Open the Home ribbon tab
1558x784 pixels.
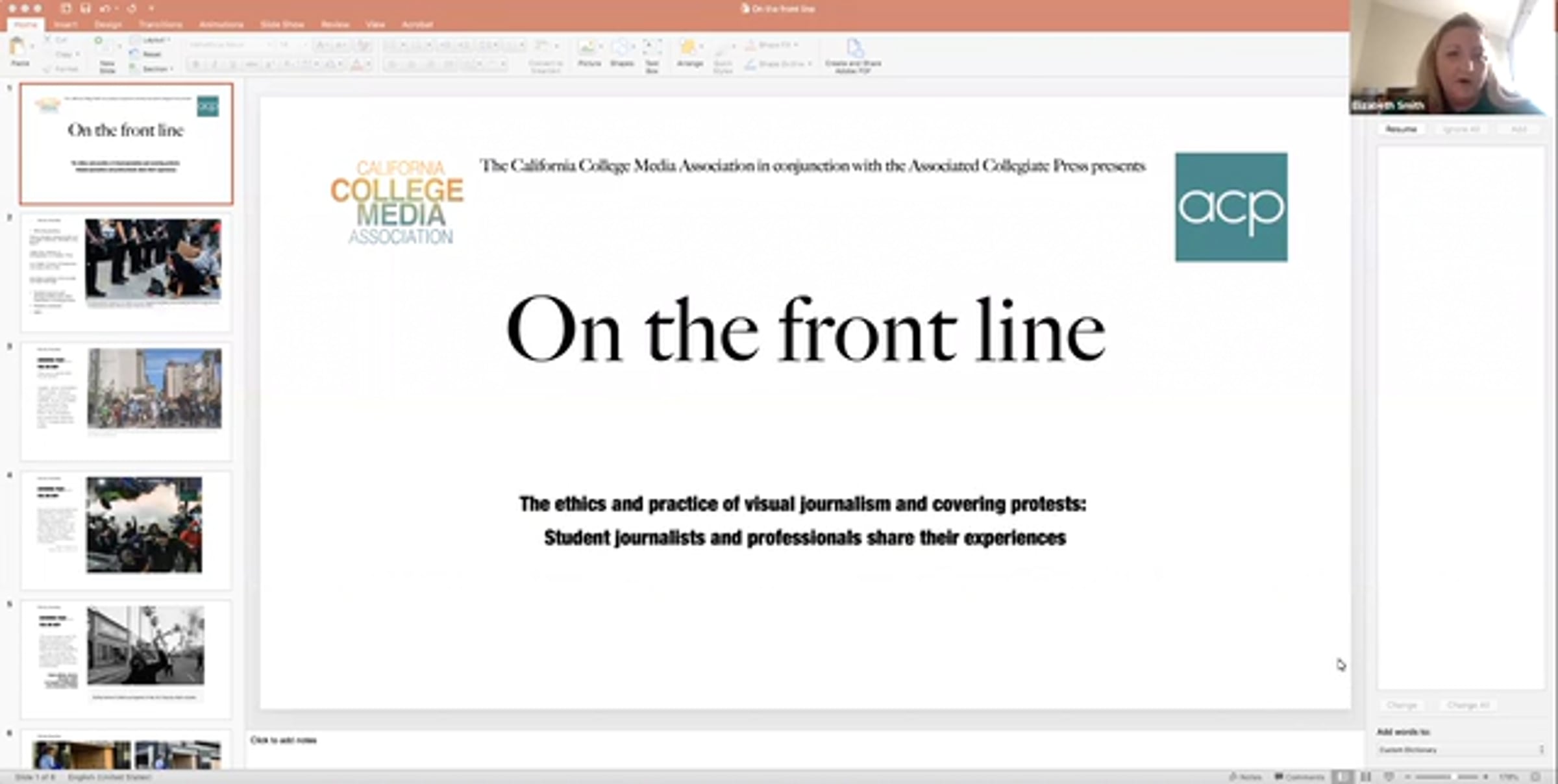coord(25,25)
